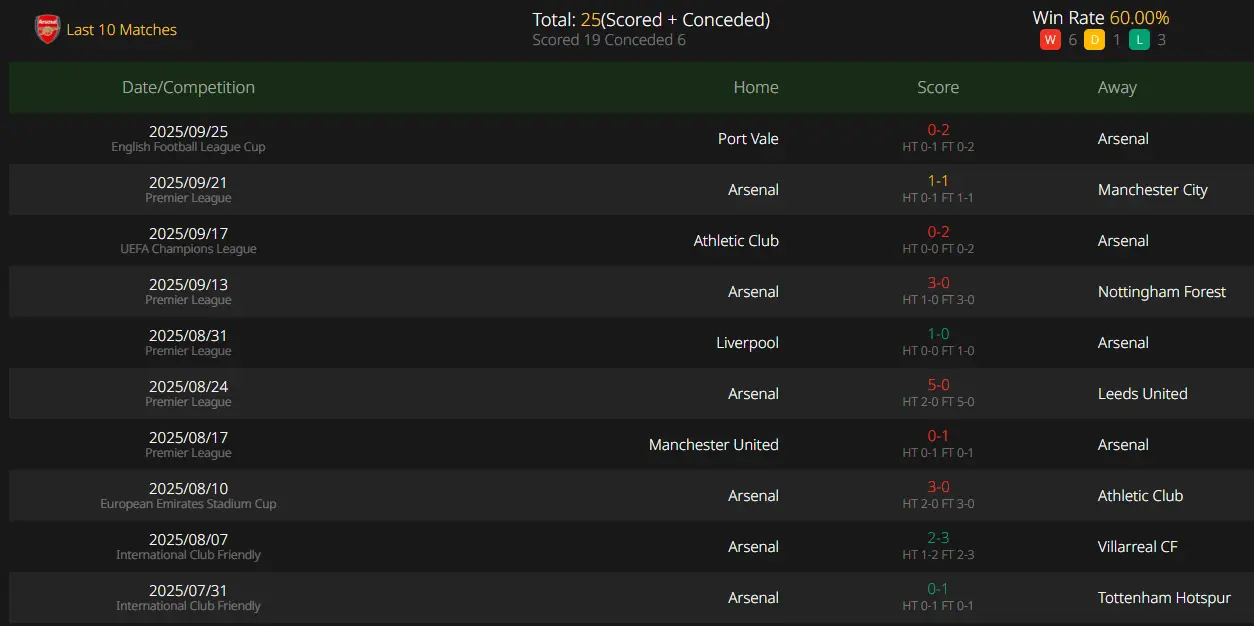The width and height of the screenshot is (1254, 626).
Task: Open Nottingham Forest team page
Action: (1162, 292)
